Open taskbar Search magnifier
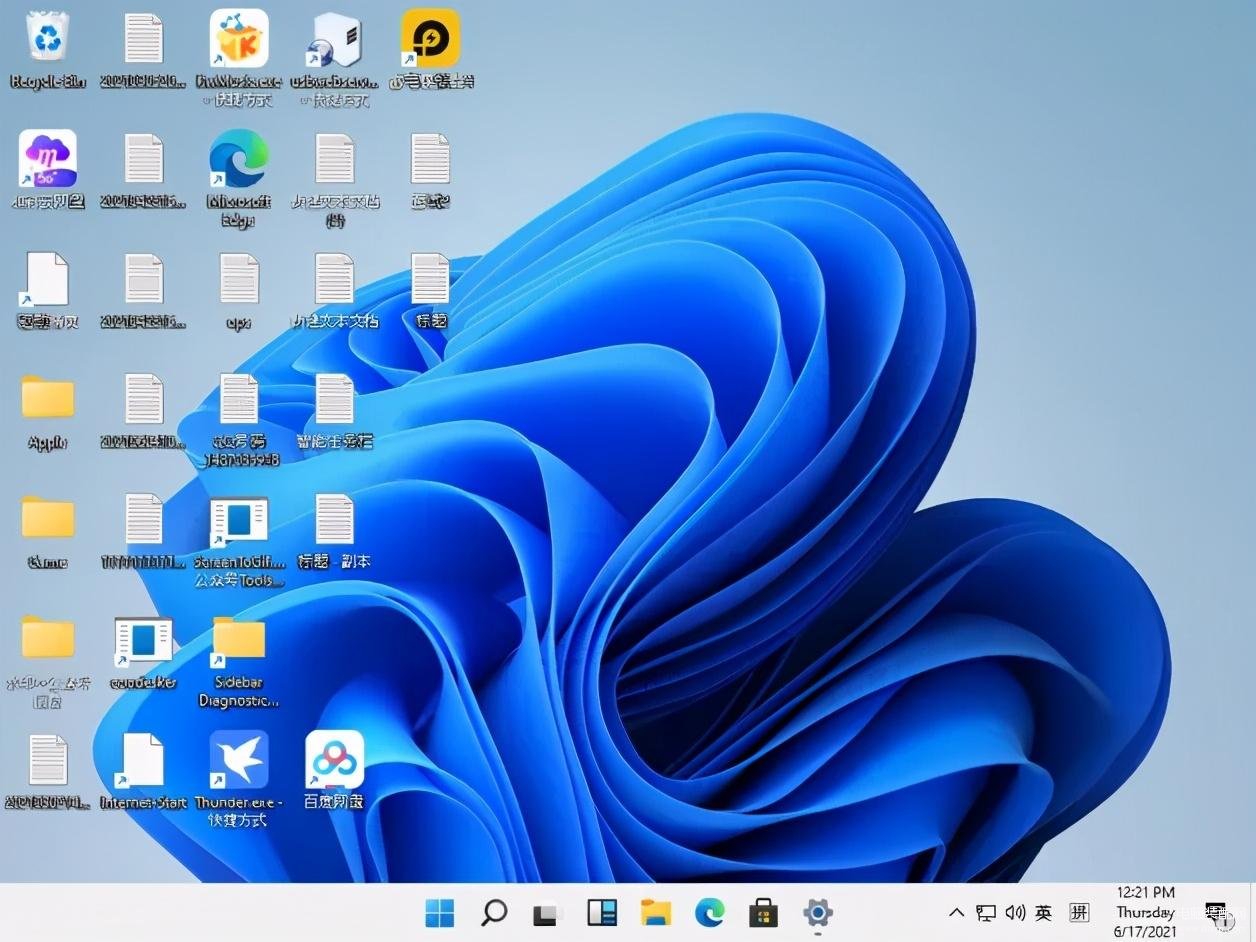Image resolution: width=1256 pixels, height=942 pixels. pos(494,912)
